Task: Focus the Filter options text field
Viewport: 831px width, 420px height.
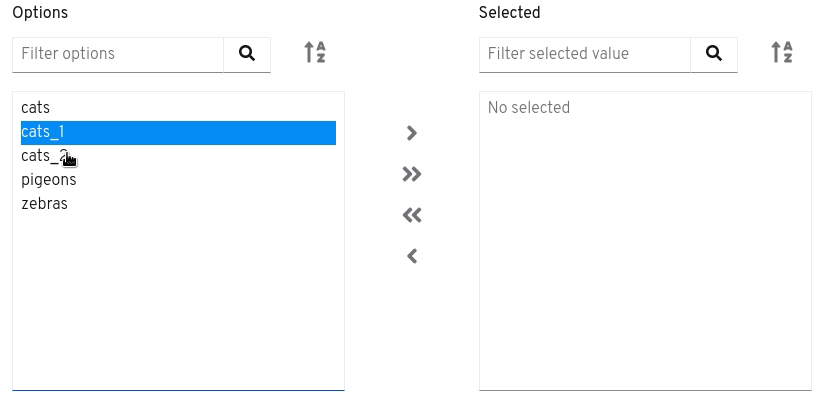Action: (118, 54)
